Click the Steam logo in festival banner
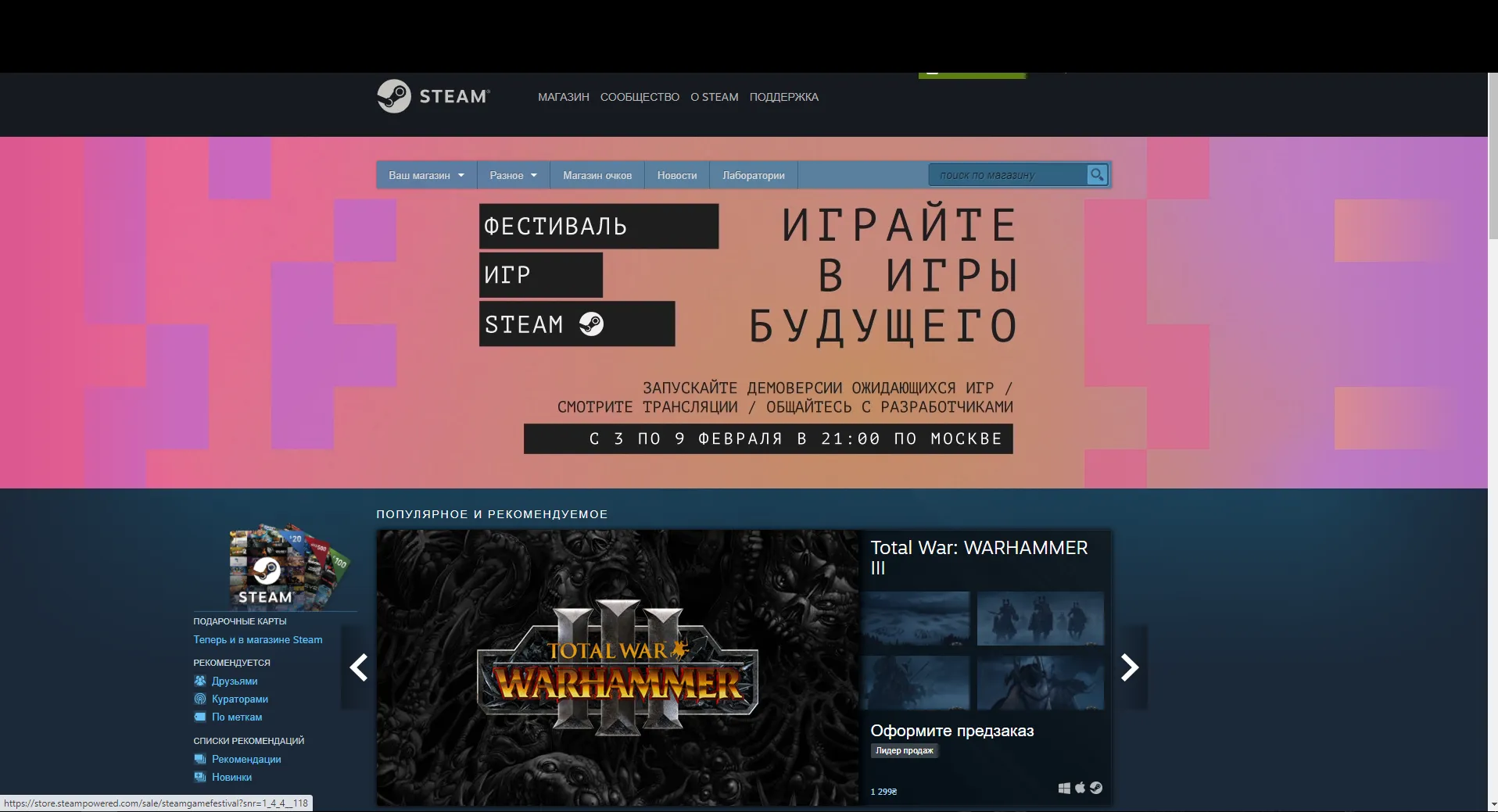 591,324
